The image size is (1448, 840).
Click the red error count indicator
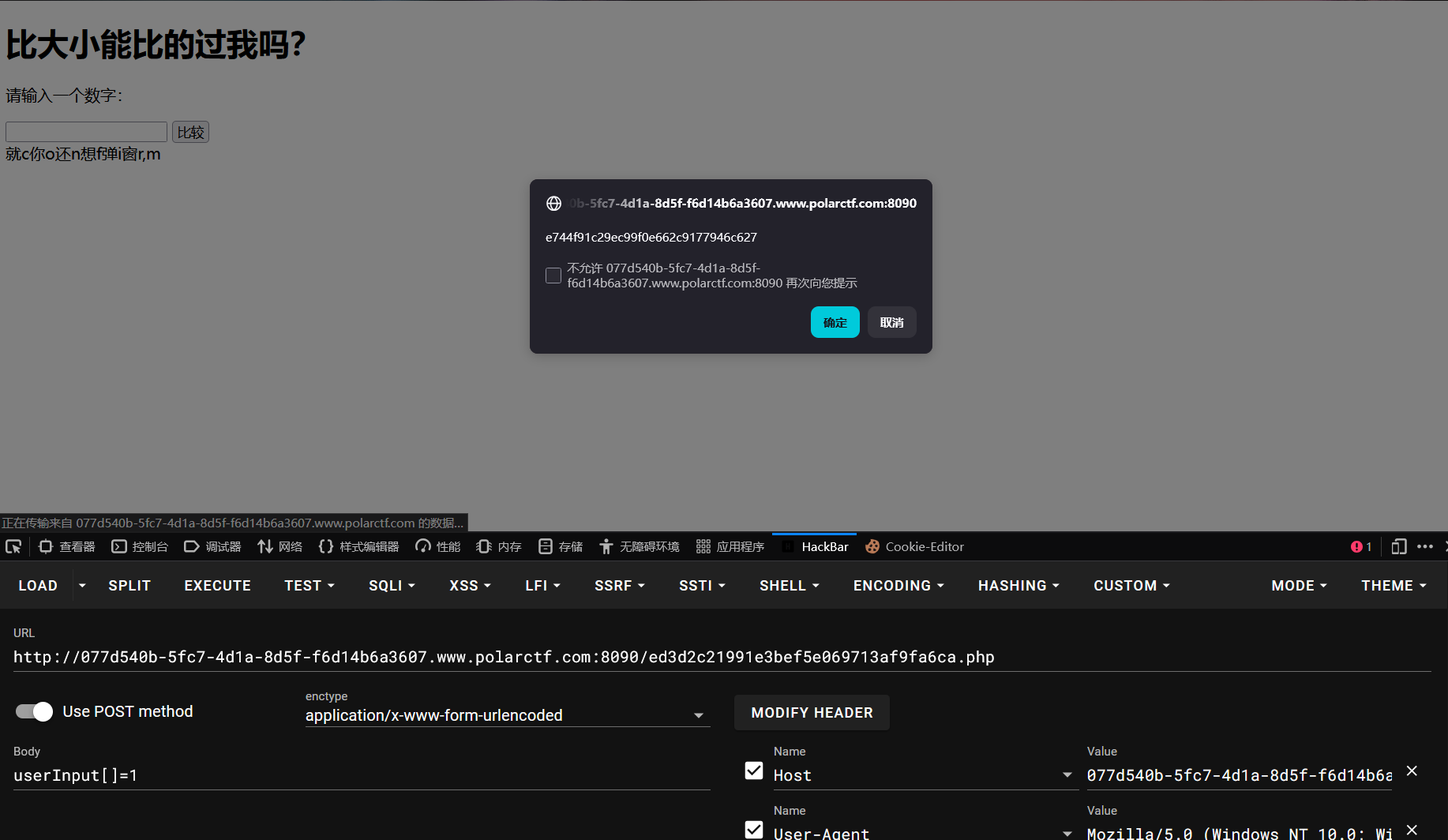pos(1361,546)
